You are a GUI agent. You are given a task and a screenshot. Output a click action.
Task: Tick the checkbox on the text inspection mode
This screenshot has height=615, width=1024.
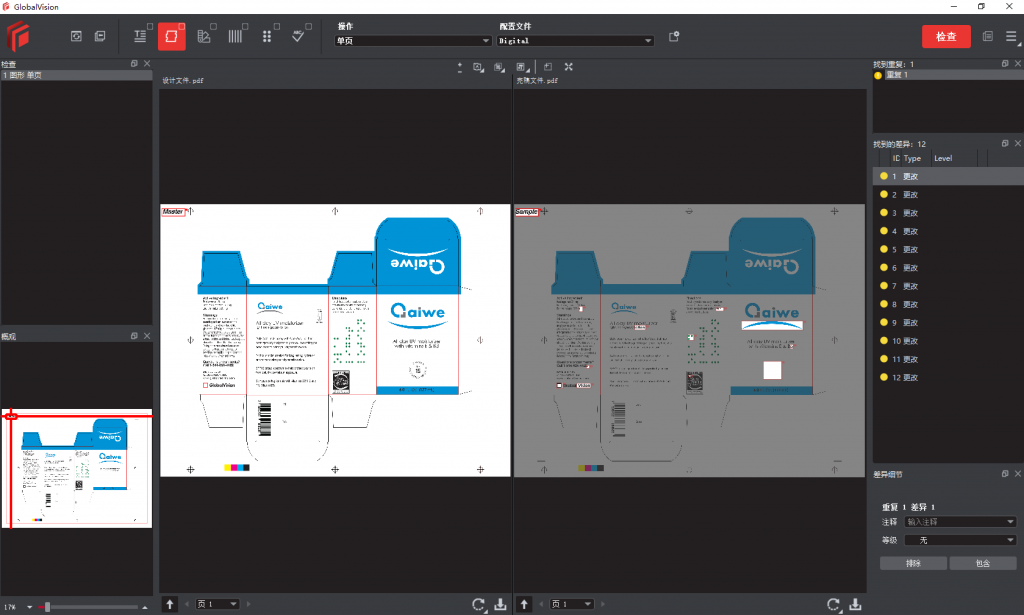[x=150, y=27]
